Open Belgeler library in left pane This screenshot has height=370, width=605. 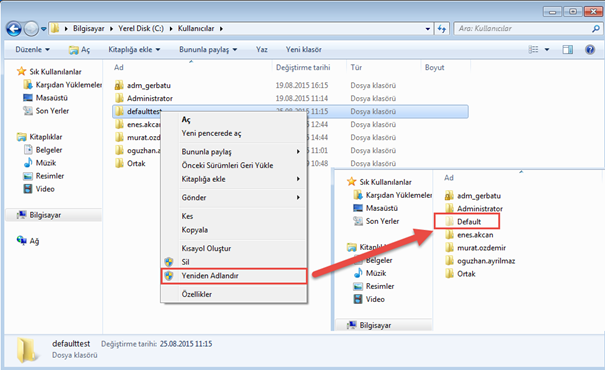pyautogui.click(x=43, y=150)
